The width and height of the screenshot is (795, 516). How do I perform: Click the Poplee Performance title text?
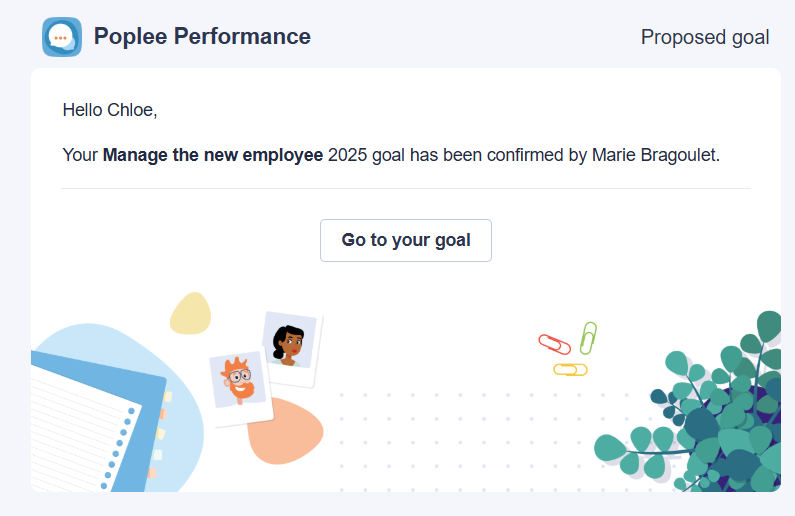pyautogui.click(x=202, y=36)
